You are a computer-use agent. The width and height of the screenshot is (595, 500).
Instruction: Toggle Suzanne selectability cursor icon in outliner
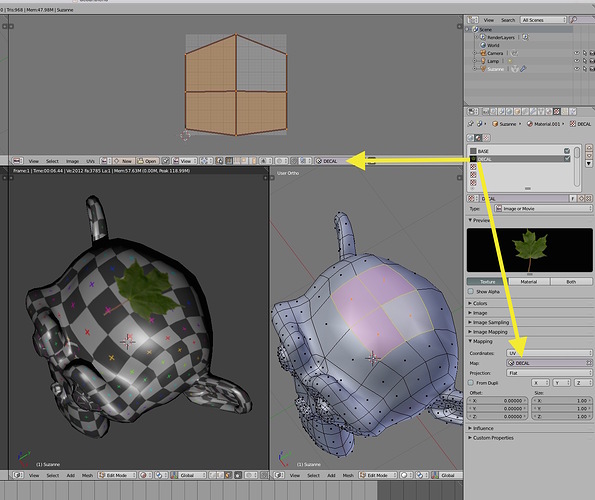click(x=585, y=69)
